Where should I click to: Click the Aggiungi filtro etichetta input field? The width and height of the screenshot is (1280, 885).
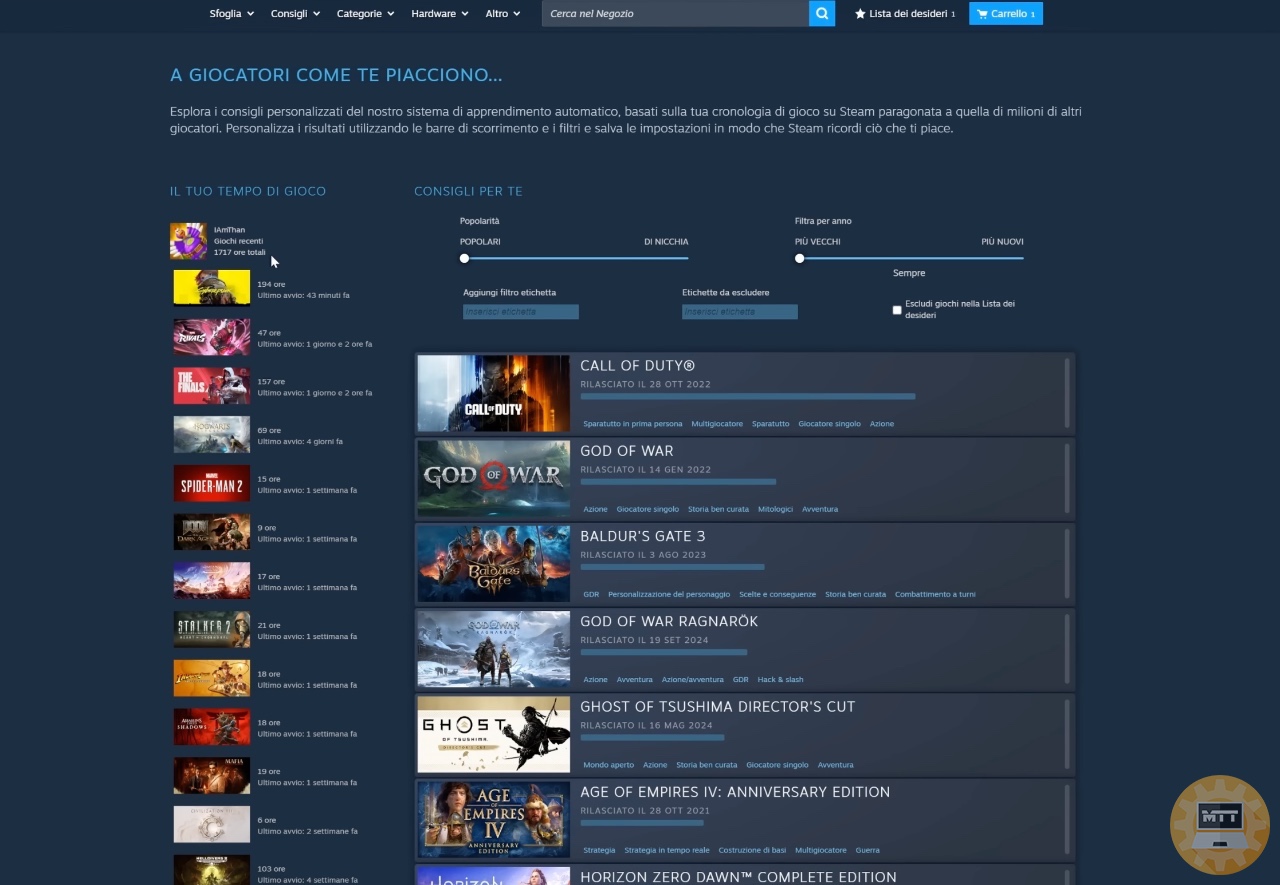point(520,312)
